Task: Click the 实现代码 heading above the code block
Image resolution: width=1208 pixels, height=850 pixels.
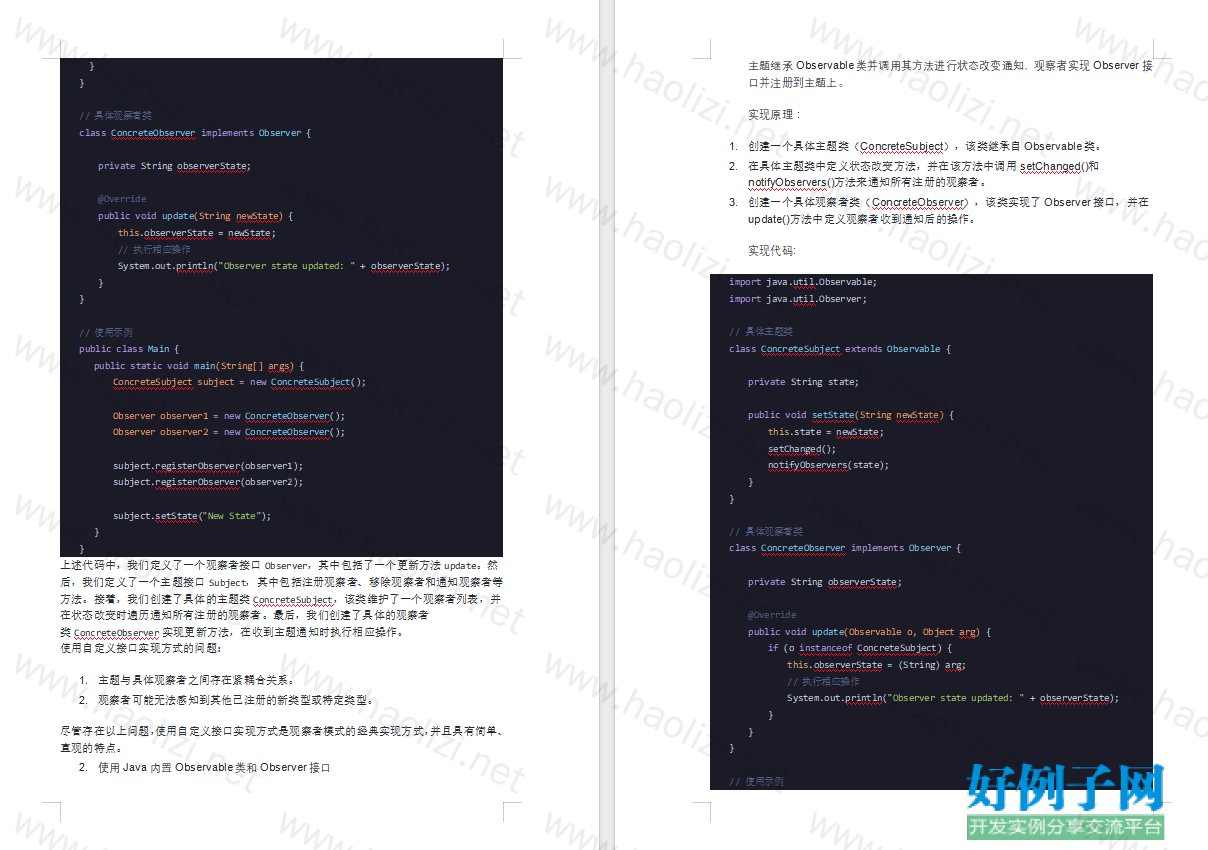Action: (772, 251)
